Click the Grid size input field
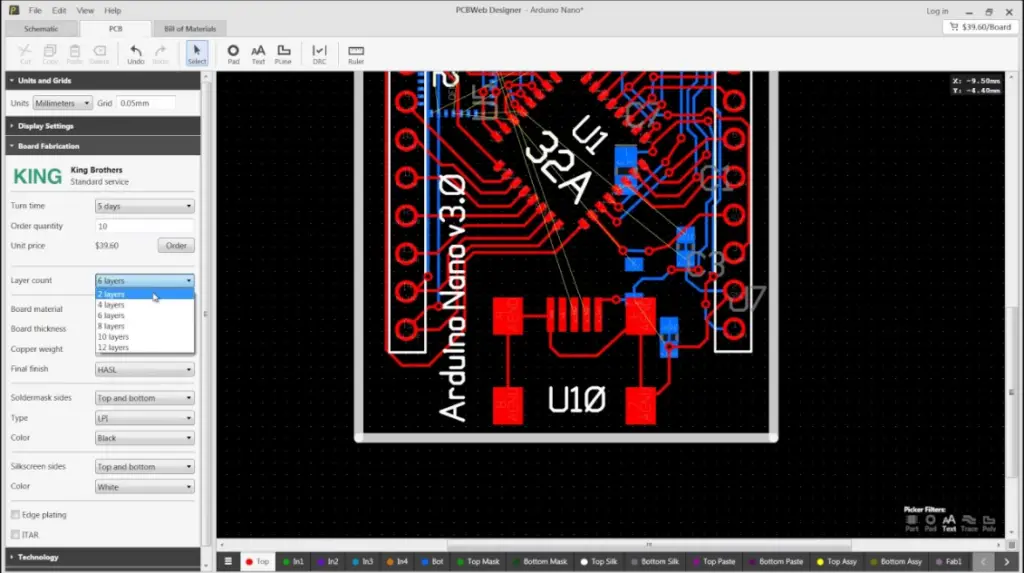The image size is (1024, 573). coord(145,103)
